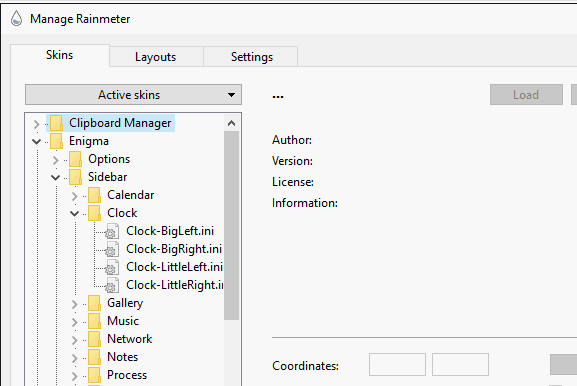Select the Options tree item label
This screenshot has height=386, width=577.
tap(109, 159)
